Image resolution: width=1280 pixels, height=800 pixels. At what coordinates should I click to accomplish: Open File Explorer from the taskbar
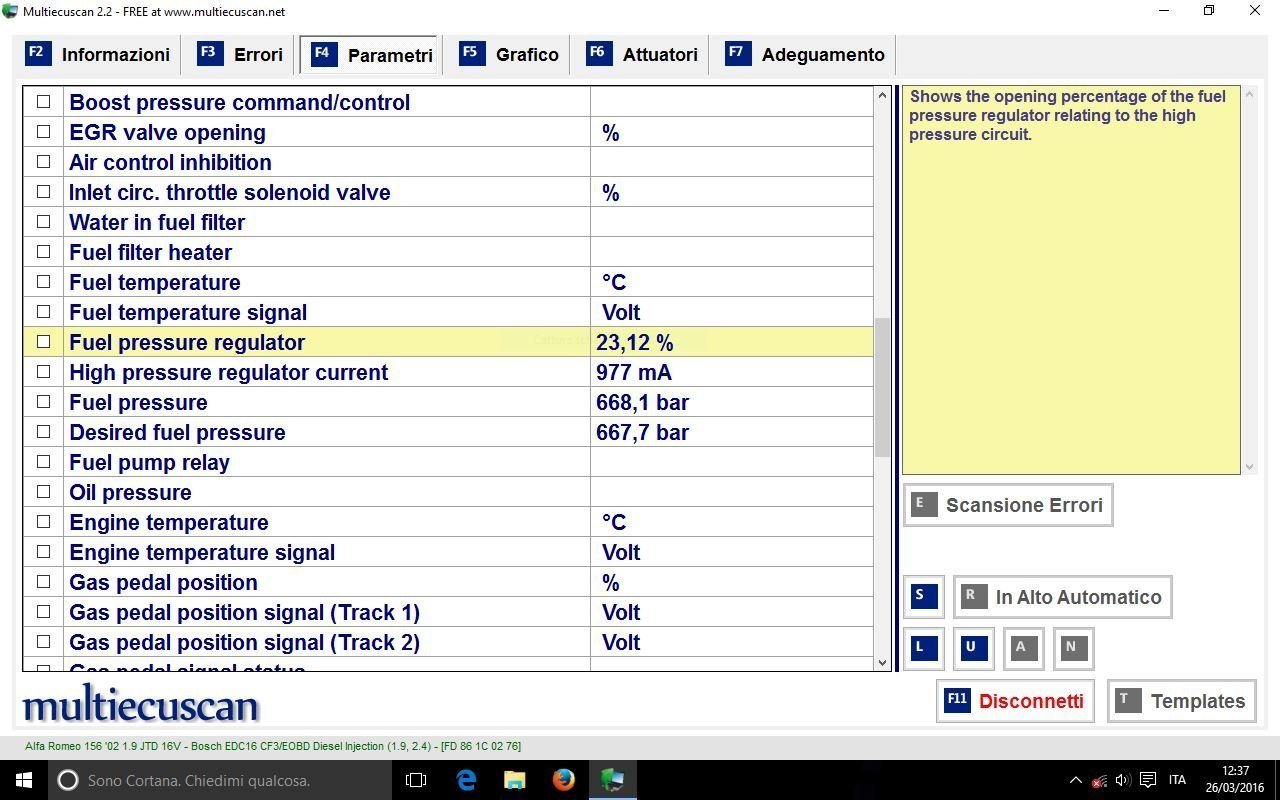tap(514, 780)
